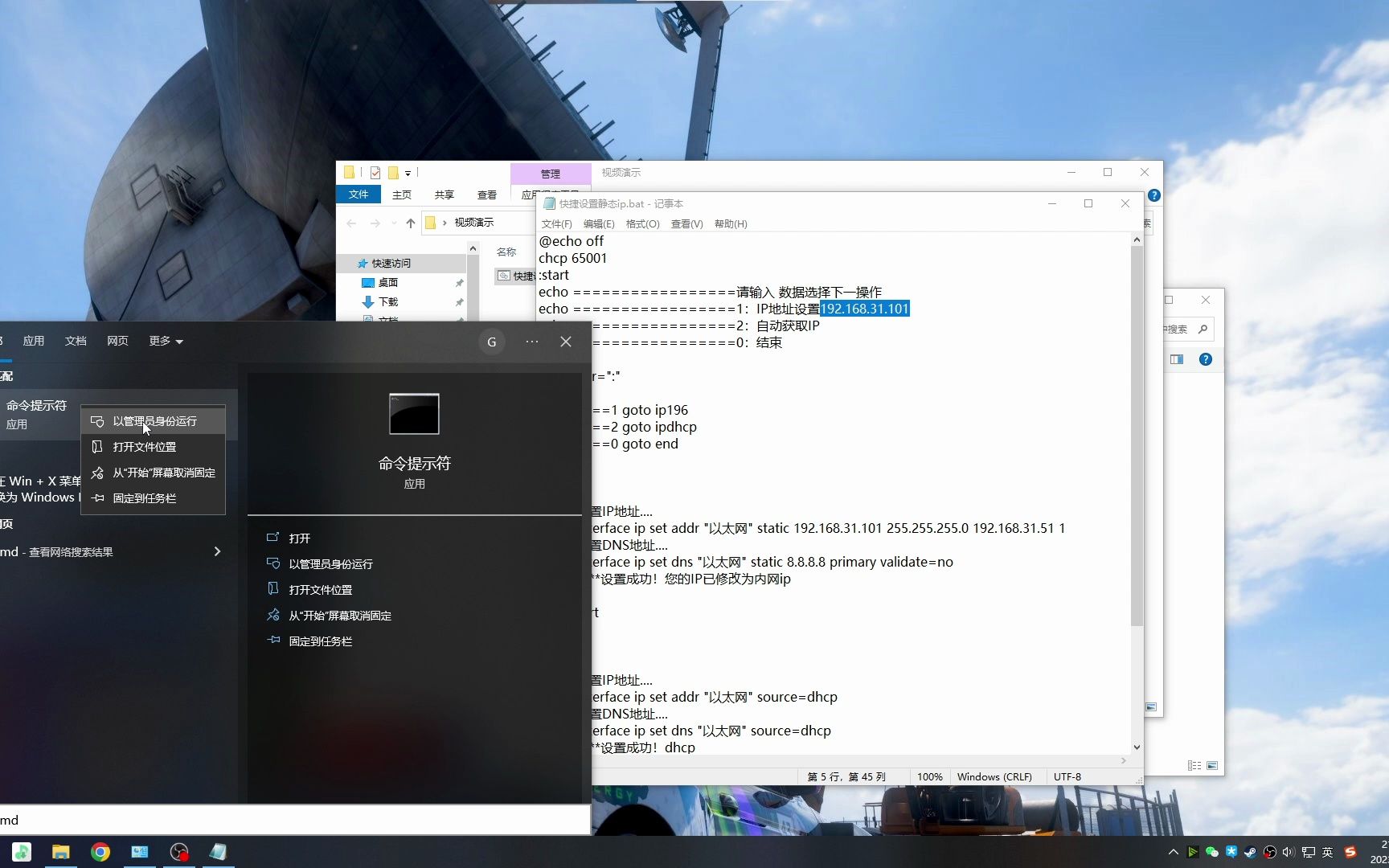Click 固定到任务栏 in the right details pane

click(320, 641)
